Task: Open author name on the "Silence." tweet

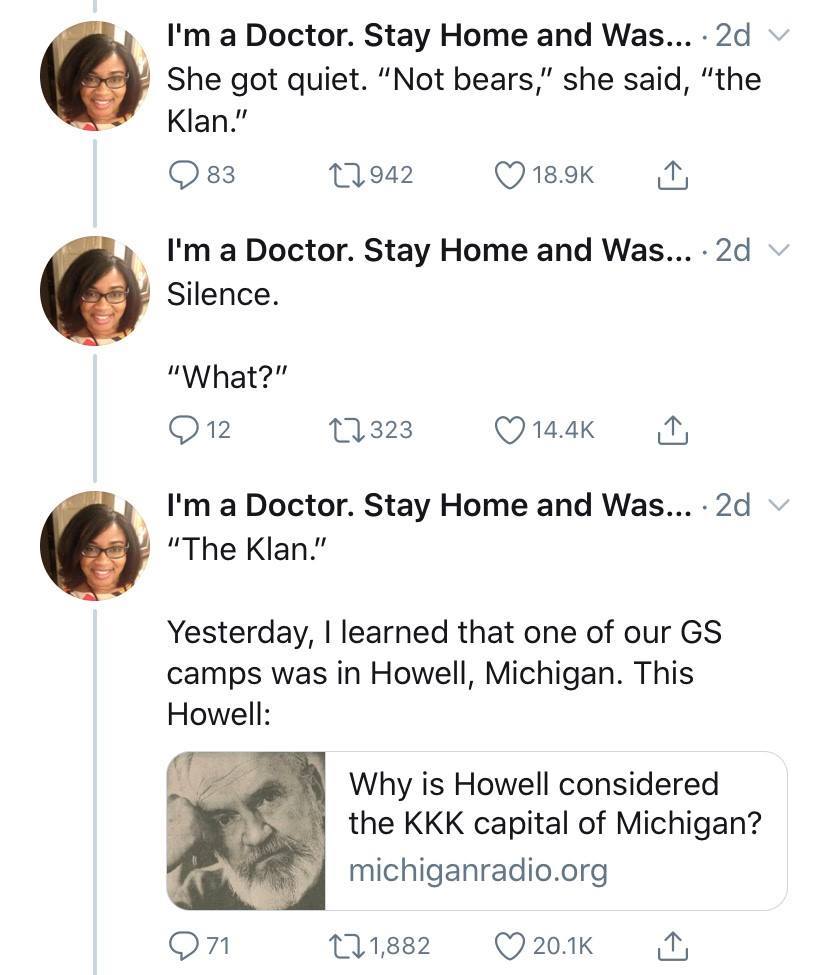Action: 428,250
